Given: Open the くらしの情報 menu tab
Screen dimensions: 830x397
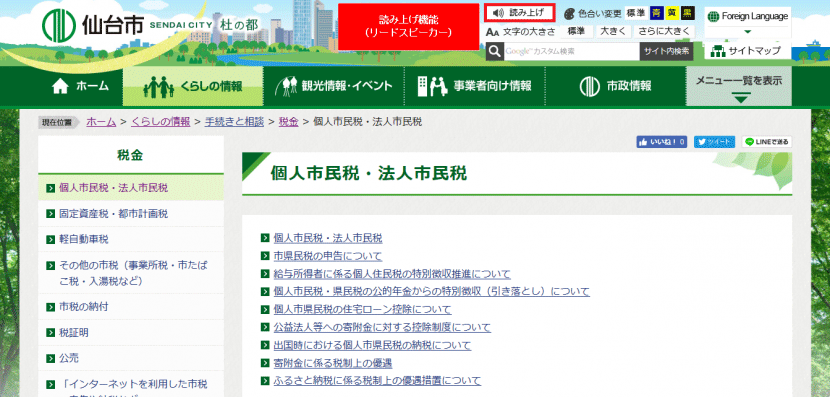Looking at the screenshot, I should click(193, 86).
